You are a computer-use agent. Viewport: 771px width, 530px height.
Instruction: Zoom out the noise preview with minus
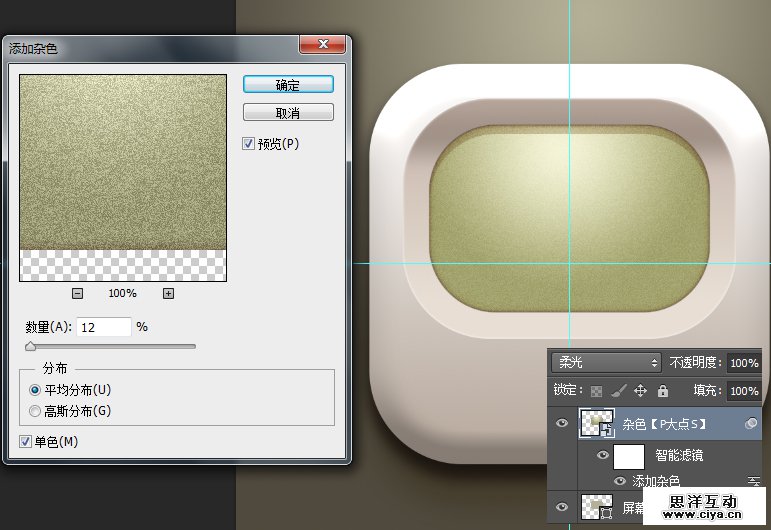[x=78, y=293]
